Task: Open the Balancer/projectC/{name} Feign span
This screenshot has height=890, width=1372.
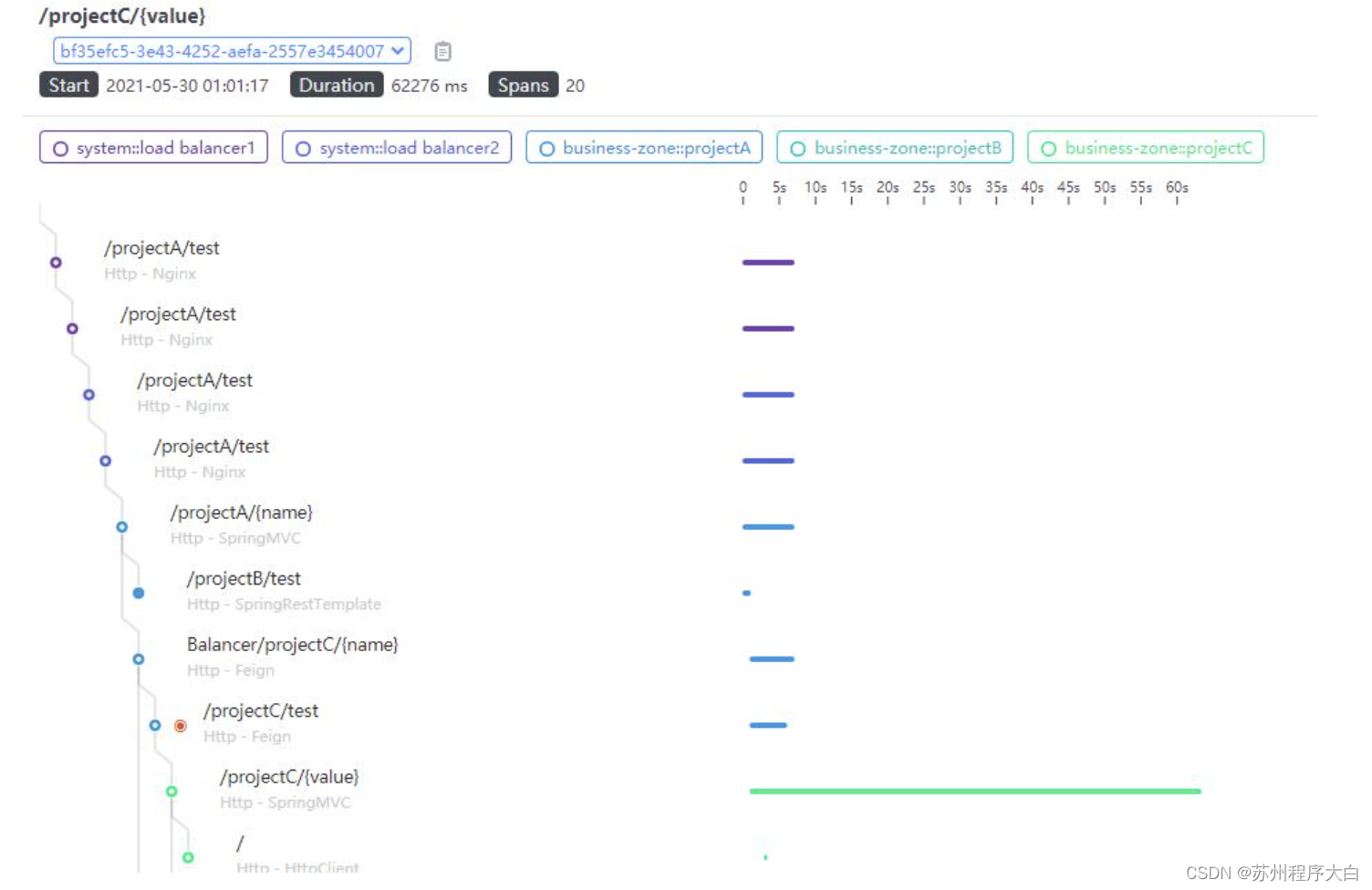Action: tap(293, 657)
